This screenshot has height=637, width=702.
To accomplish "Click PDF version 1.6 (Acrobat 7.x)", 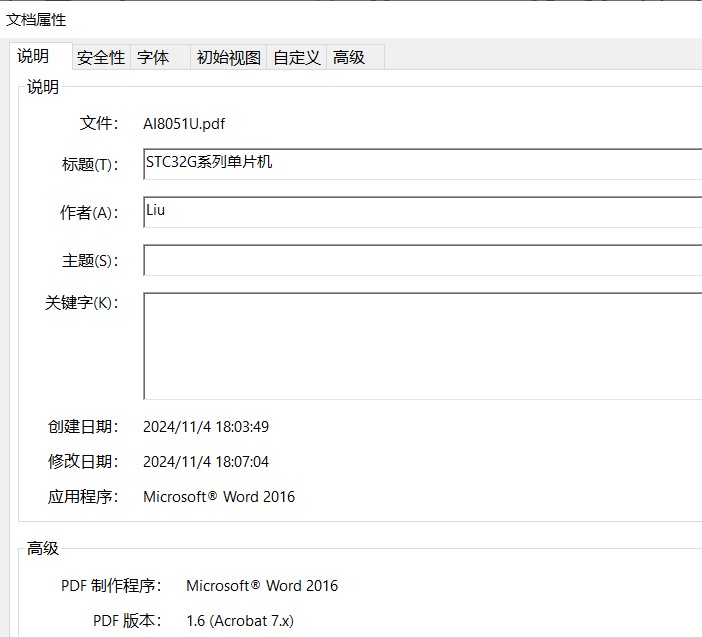I will pyautogui.click(x=240, y=620).
